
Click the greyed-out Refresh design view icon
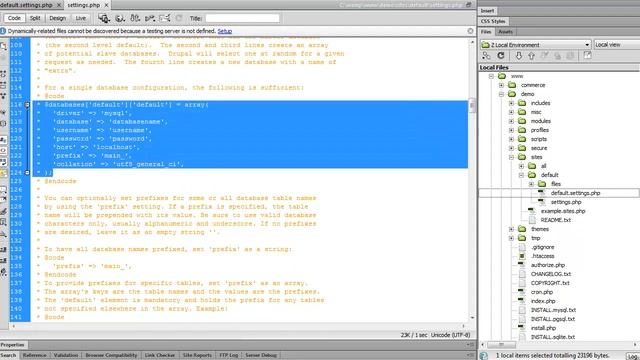179,18
